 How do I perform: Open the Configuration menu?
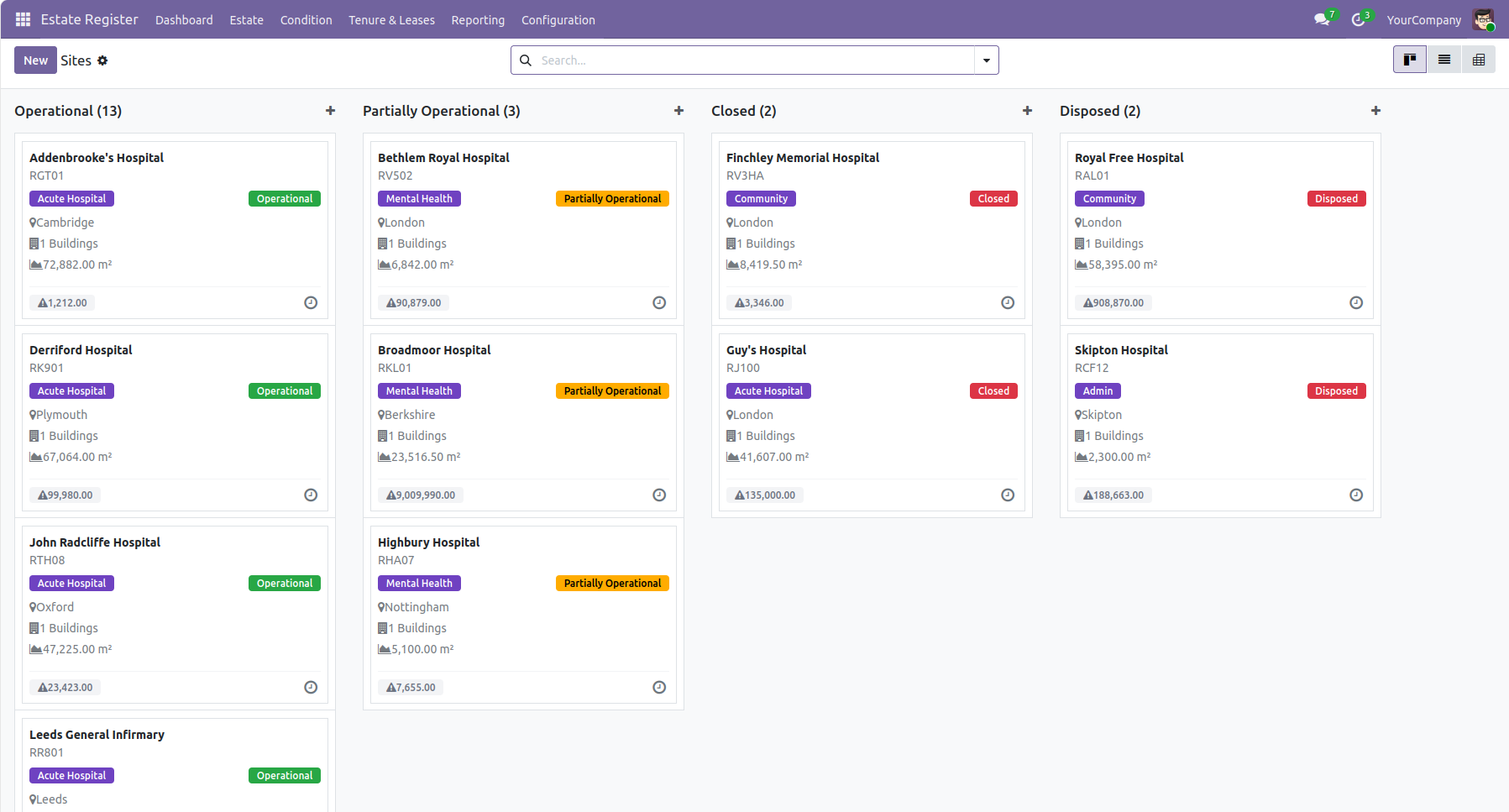pos(558,20)
